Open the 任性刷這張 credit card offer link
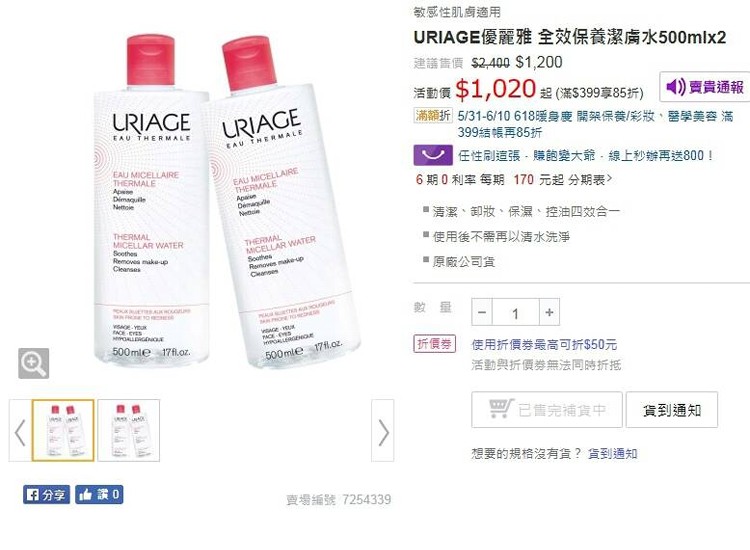The width and height of the screenshot is (750, 550). pos(585,155)
